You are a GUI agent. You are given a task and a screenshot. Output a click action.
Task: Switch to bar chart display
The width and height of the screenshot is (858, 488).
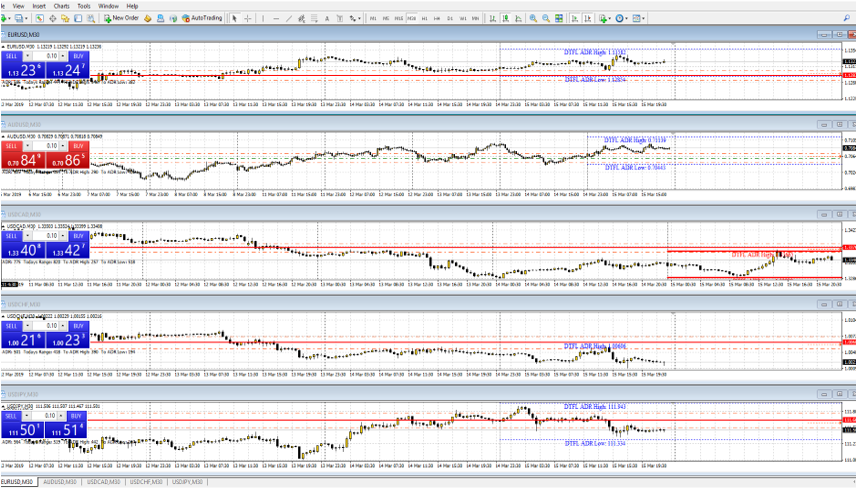492,18
